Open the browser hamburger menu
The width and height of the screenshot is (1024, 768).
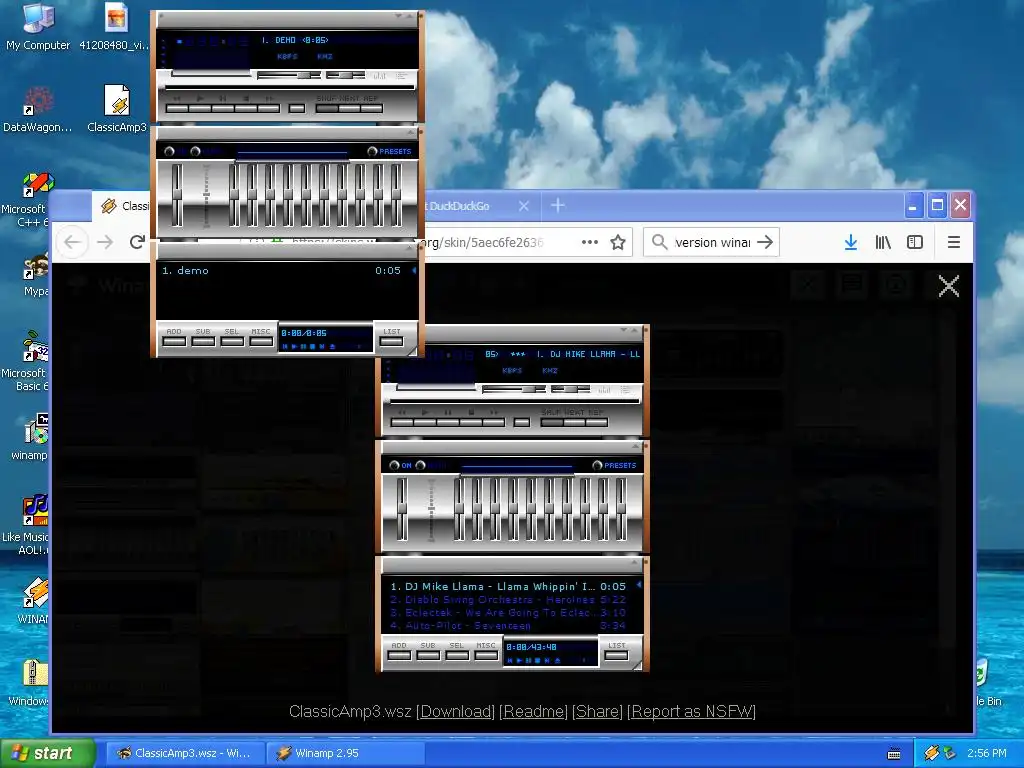click(953, 242)
